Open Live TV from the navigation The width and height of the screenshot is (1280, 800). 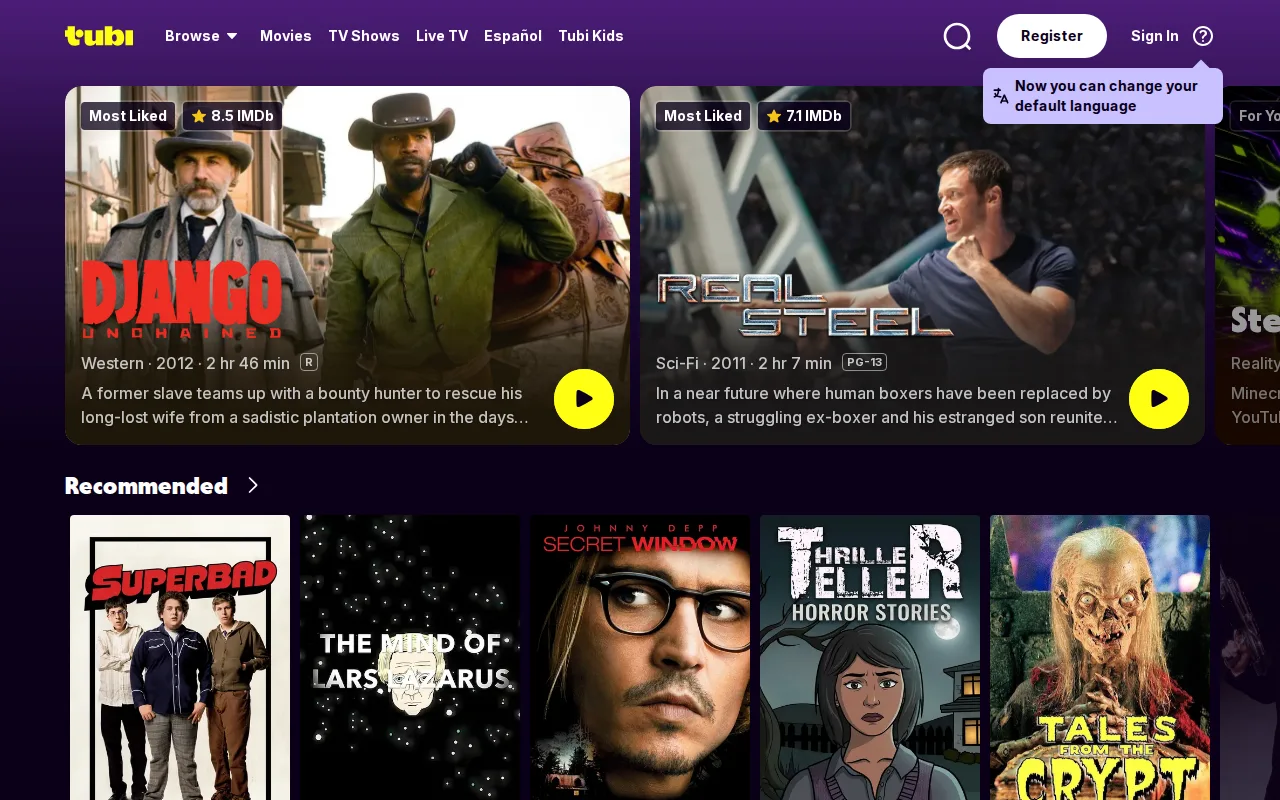click(x=442, y=36)
